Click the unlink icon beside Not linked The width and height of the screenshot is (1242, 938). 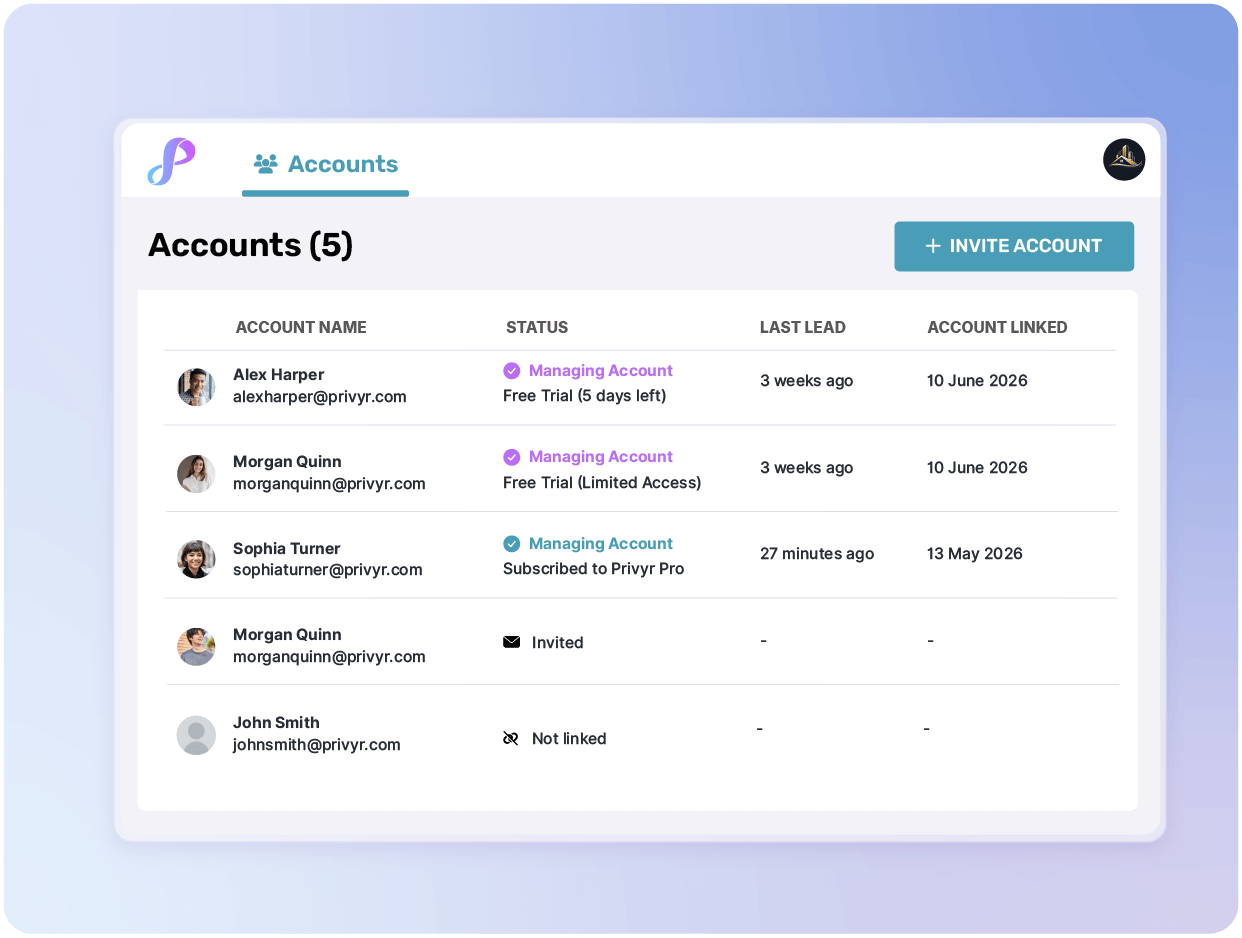click(511, 739)
